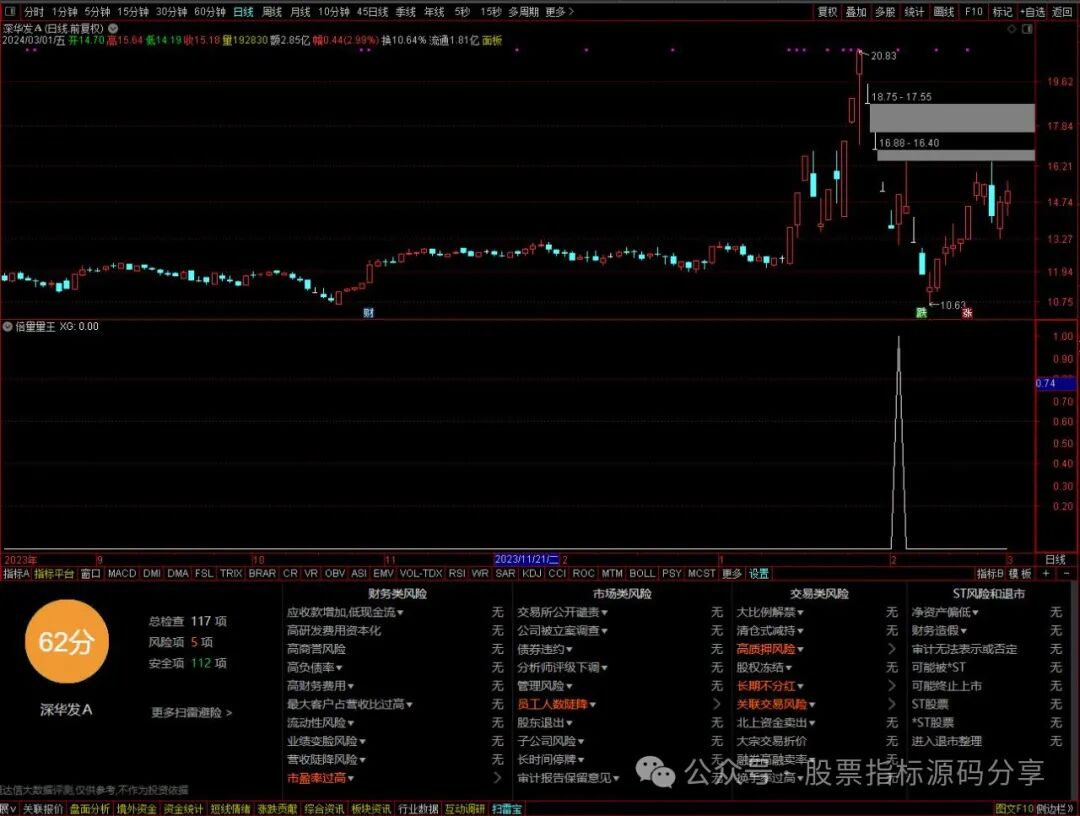Screen dimensions: 1080x816
Task: Switch chart to 分时 period
Action: coord(33,12)
